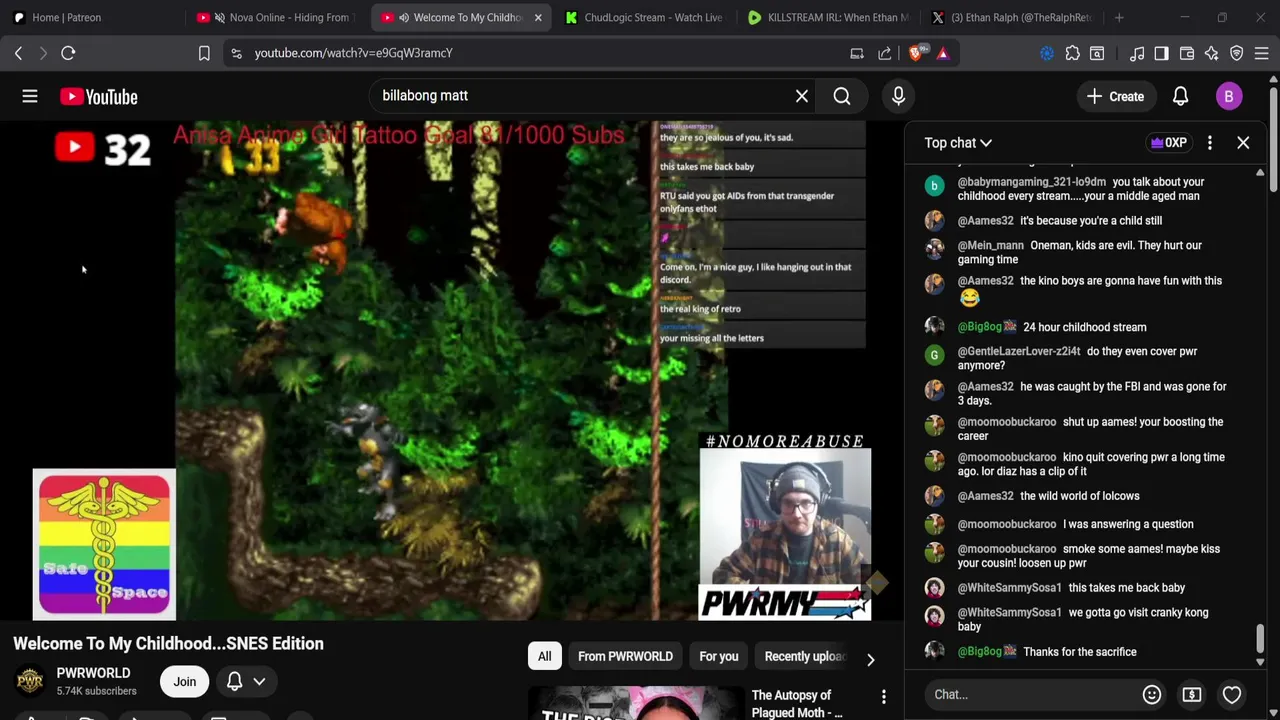Open more options for Autopsy of Plagued Moth video

pos(883,696)
